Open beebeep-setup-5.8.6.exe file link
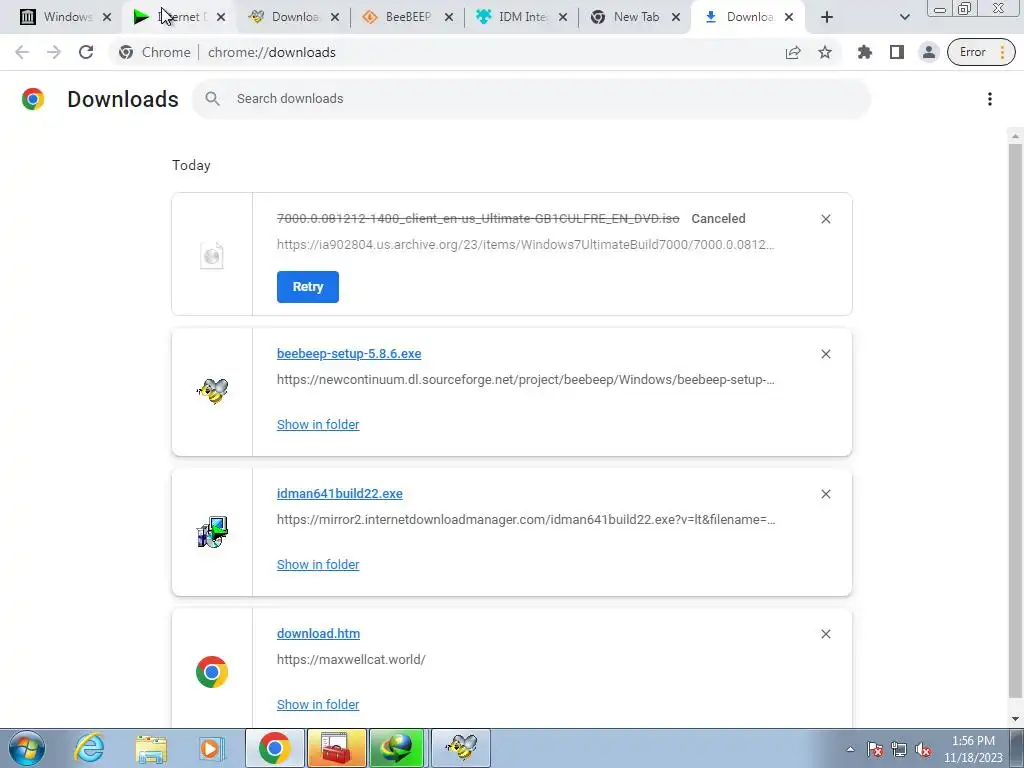The image size is (1024, 768). (349, 353)
